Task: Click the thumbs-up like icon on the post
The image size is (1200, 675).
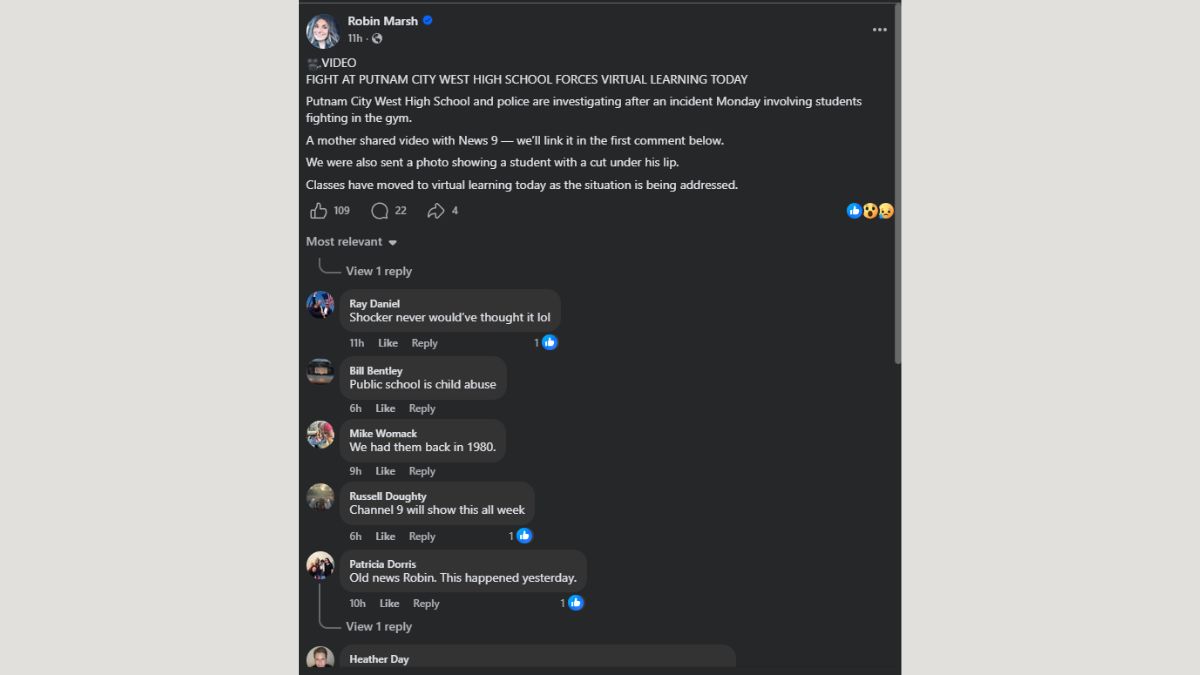Action: tap(319, 211)
